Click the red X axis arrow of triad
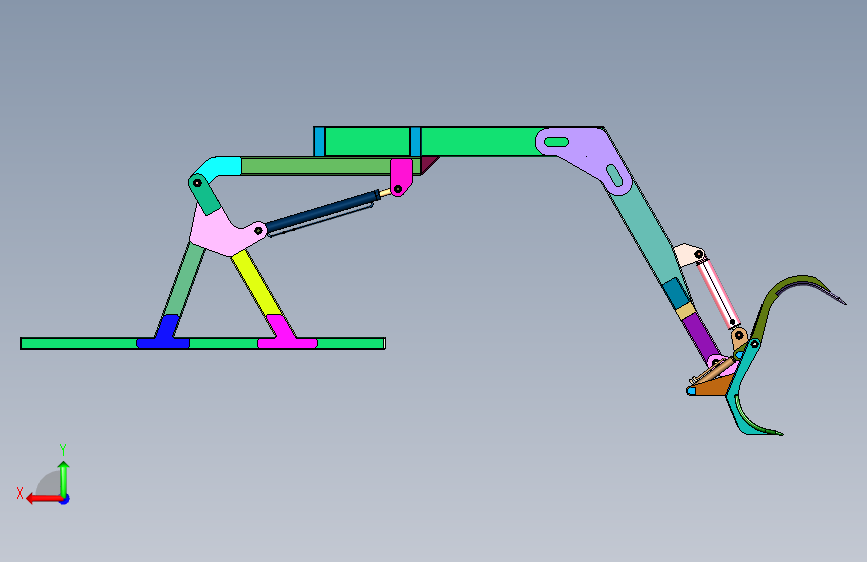 pos(43,499)
